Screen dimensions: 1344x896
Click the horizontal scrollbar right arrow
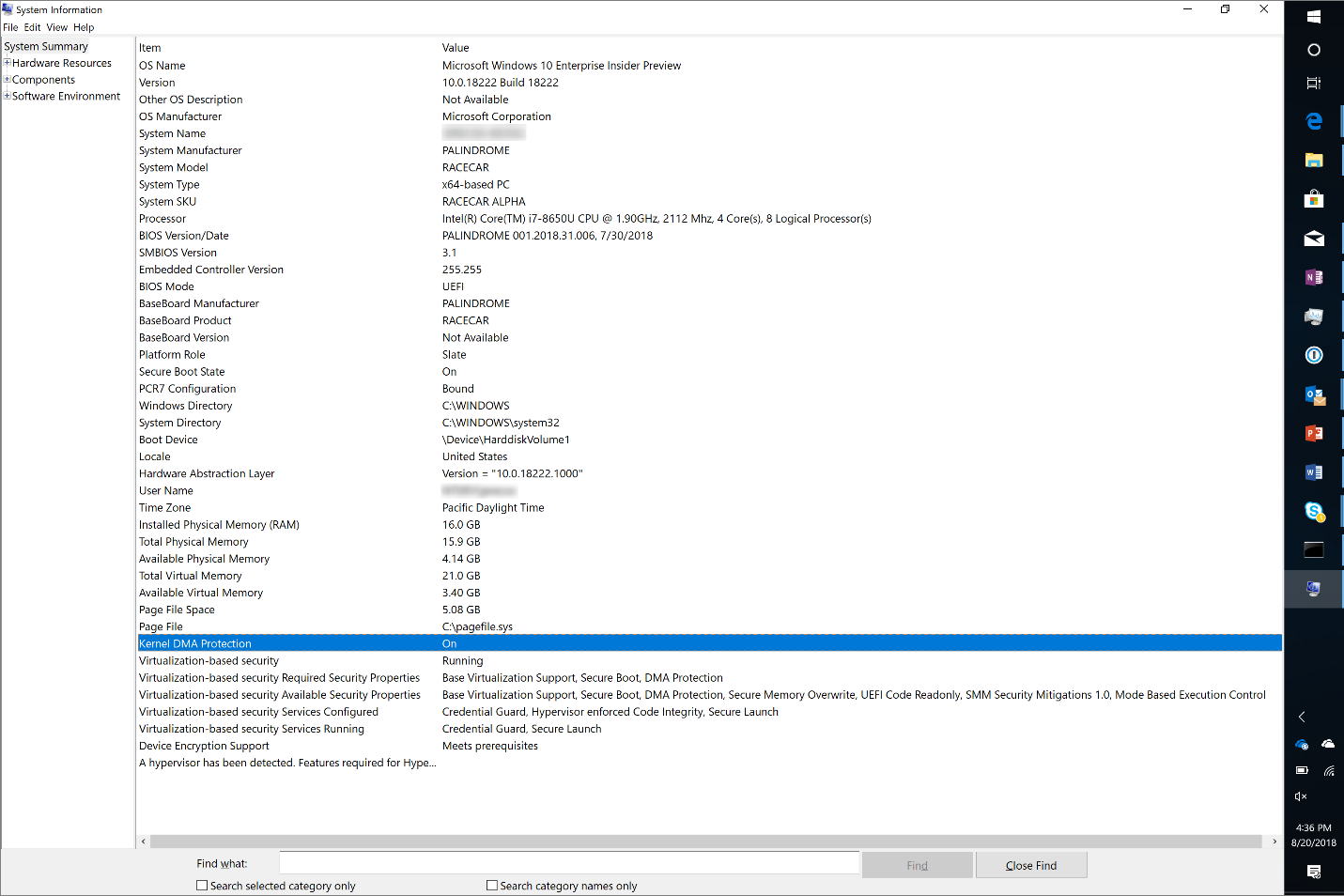[1274, 842]
